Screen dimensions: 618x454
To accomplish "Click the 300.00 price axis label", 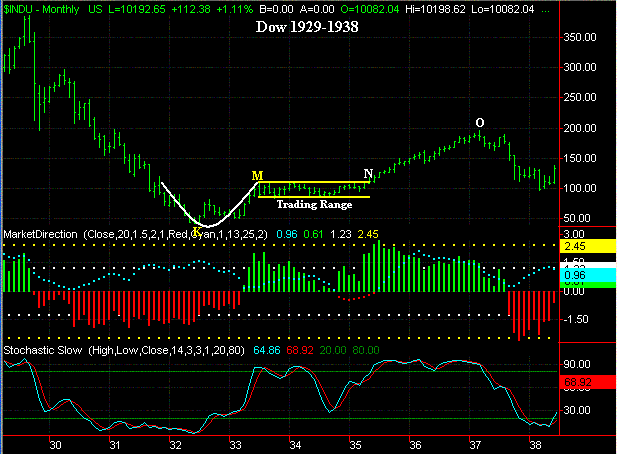I will pos(580,67).
